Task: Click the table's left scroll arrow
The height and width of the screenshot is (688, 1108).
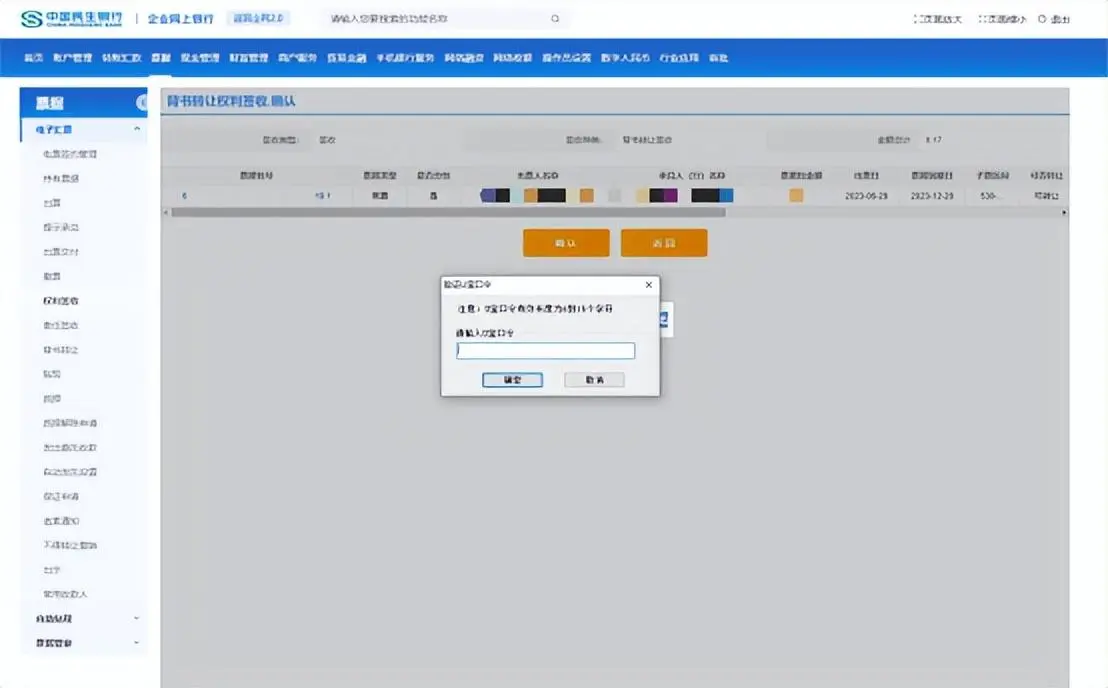Action: [166, 212]
